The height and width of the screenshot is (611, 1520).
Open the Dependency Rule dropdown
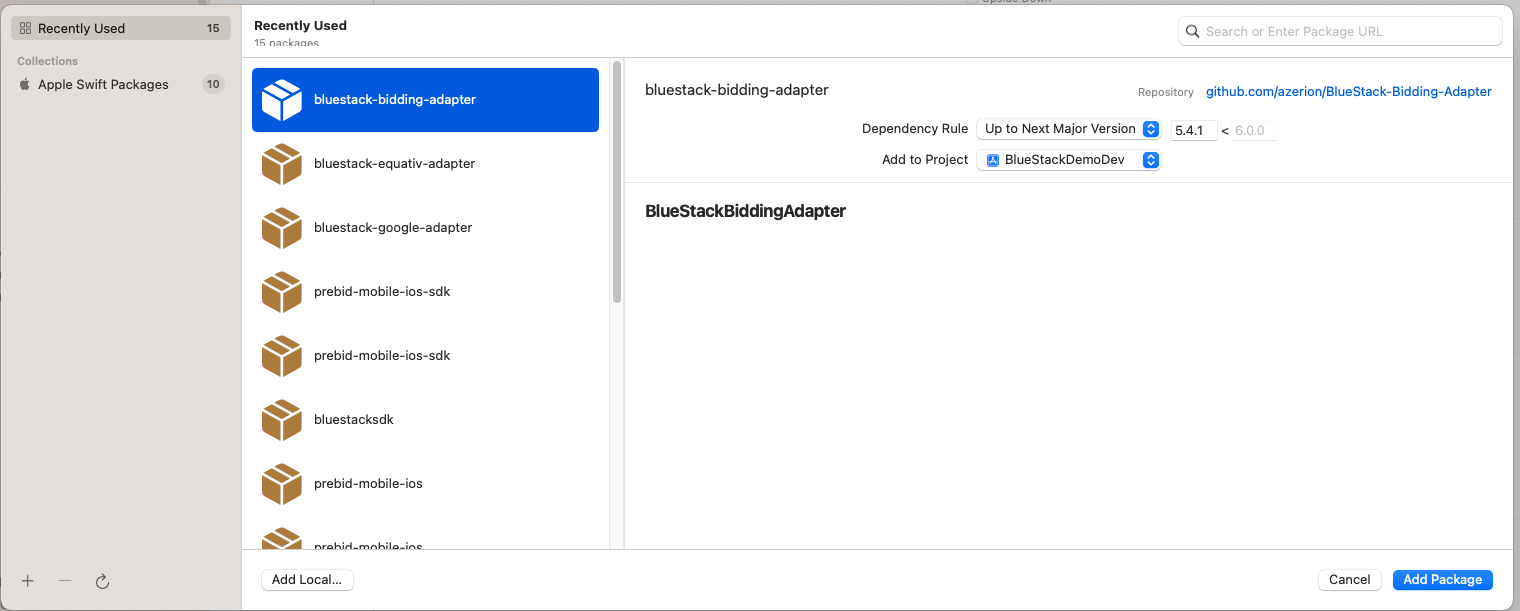pyautogui.click(x=1068, y=128)
